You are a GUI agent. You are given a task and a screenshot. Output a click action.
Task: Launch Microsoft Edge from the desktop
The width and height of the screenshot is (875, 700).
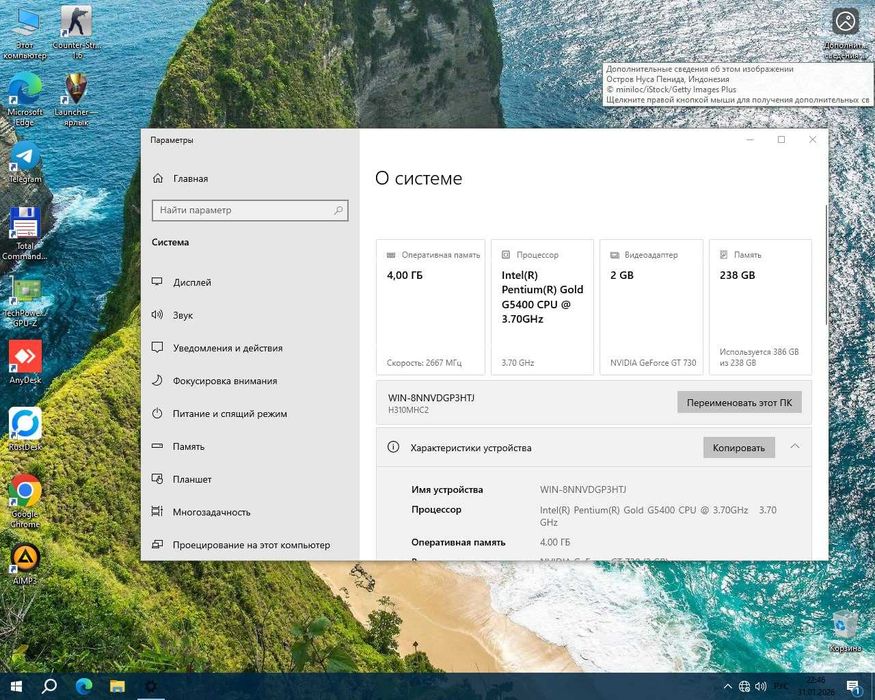pyautogui.click(x=25, y=99)
